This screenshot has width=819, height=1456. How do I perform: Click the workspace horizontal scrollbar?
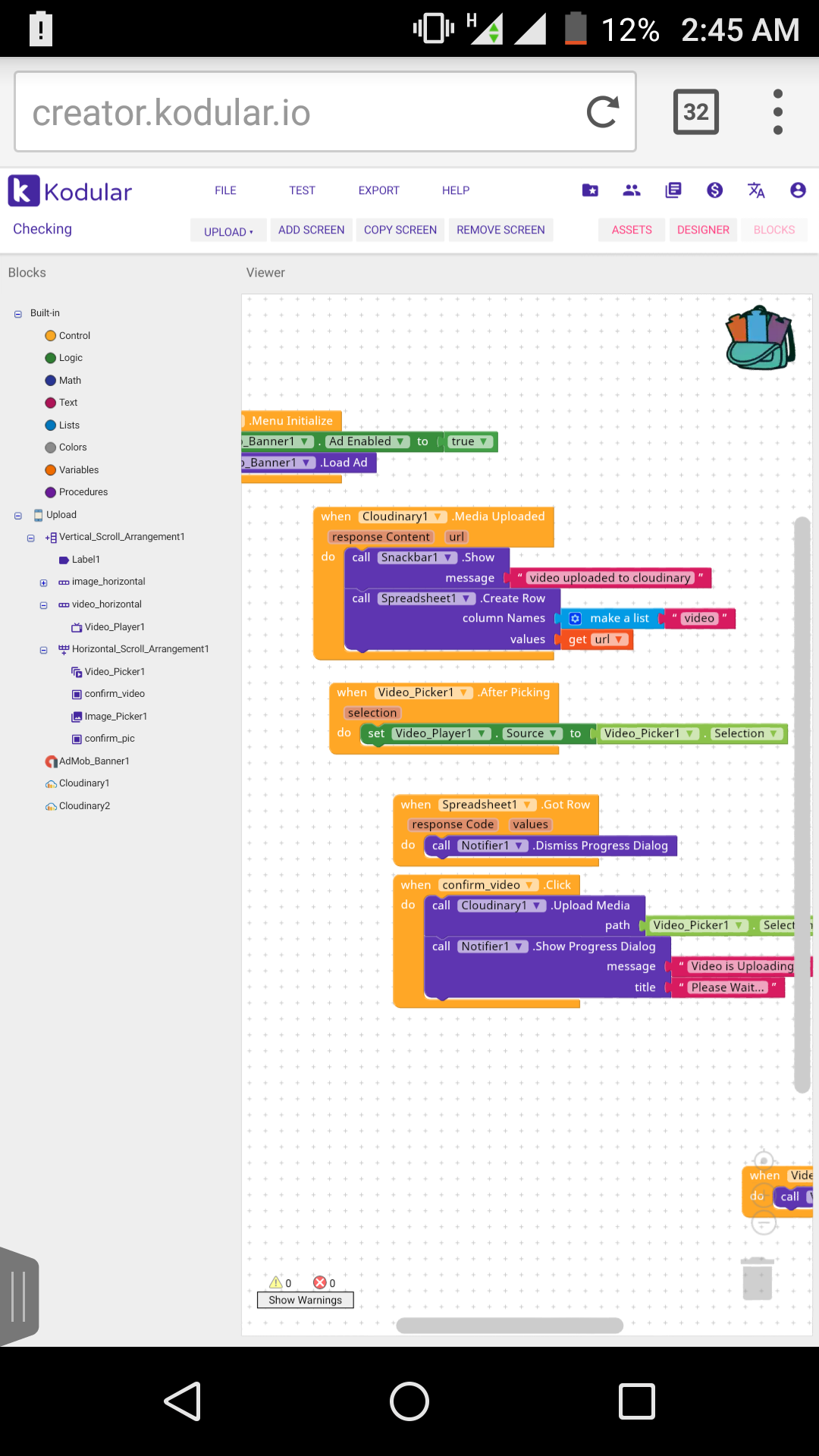tap(510, 1325)
